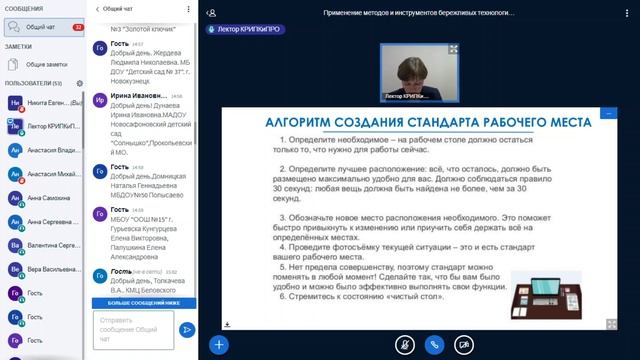This screenshot has height=360, width=640.
Task: Open the meeting options menu at top right
Action: 627,13
